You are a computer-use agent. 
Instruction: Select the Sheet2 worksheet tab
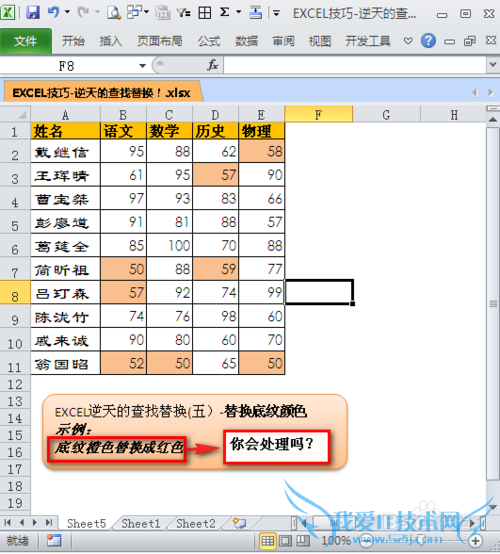coord(196,523)
